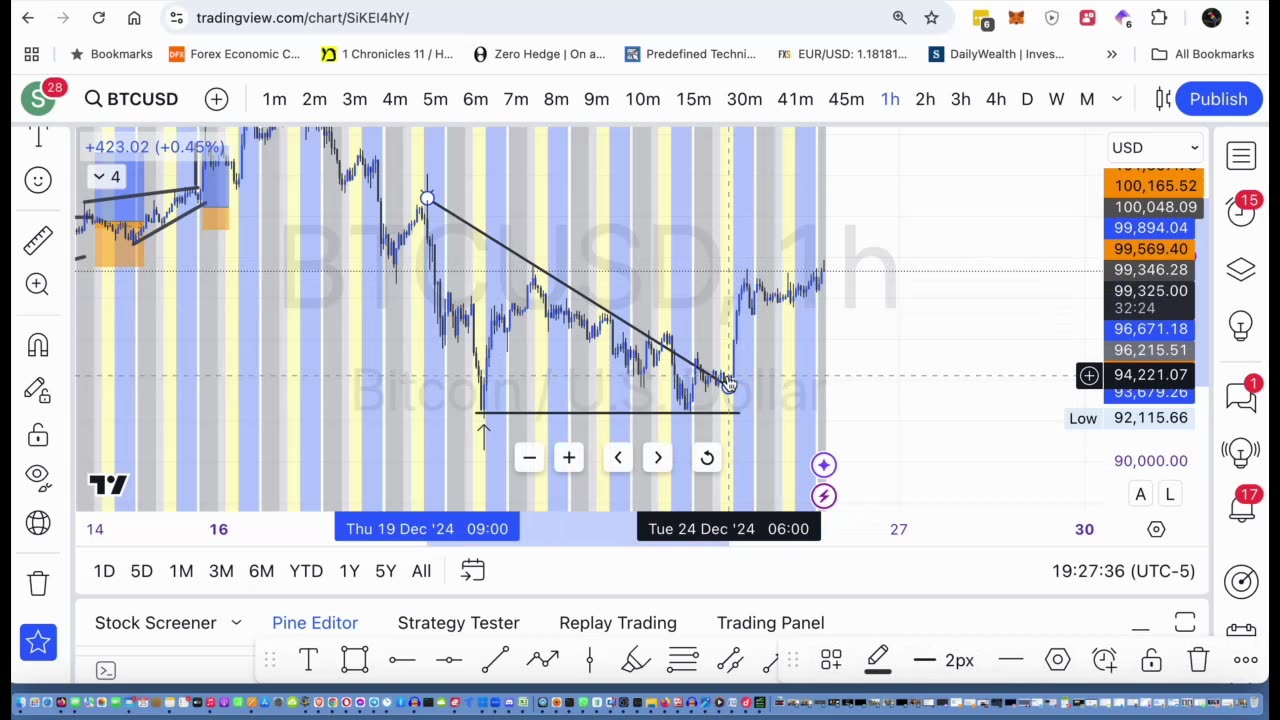Open the globe icon in left toolbar
Image resolution: width=1280 pixels, height=720 pixels.
(x=38, y=522)
